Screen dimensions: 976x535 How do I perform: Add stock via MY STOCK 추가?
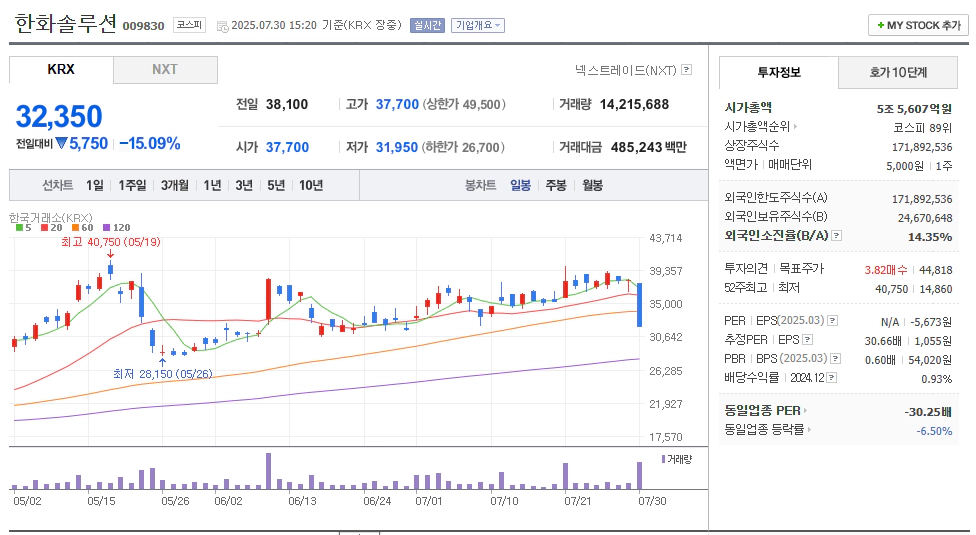point(919,26)
